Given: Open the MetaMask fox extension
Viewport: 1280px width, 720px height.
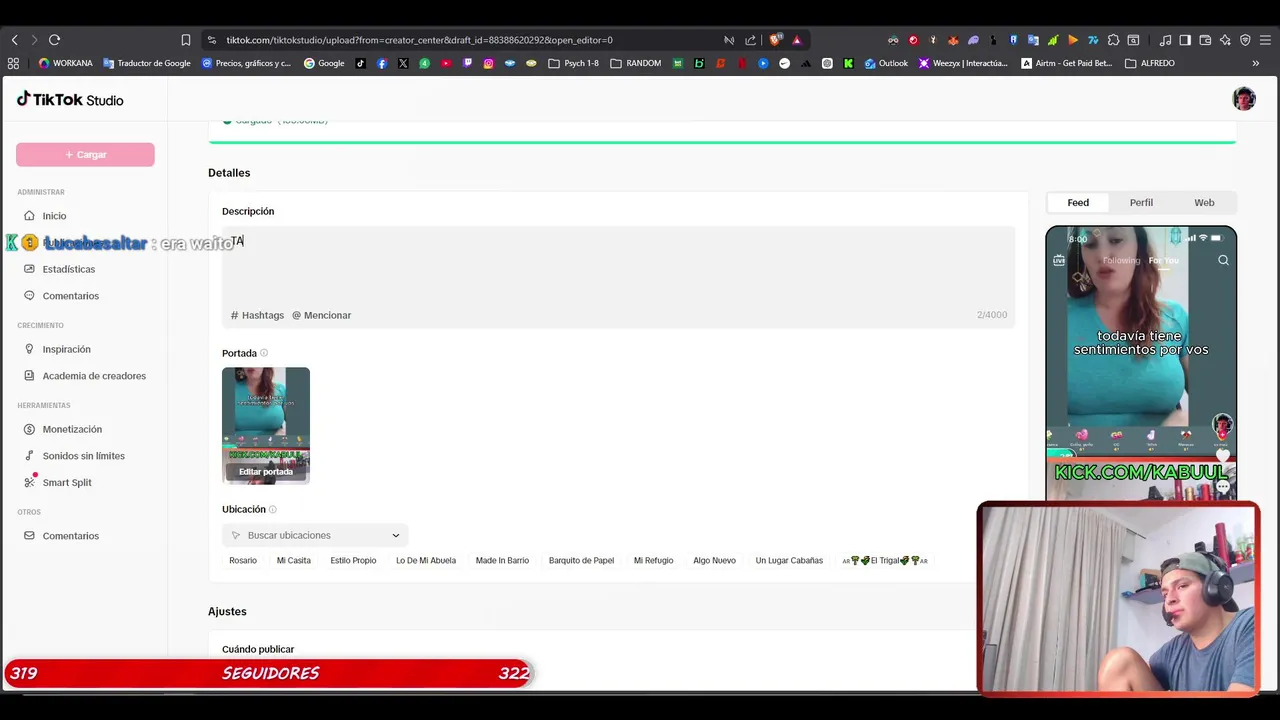Looking at the screenshot, I should pos(952,40).
